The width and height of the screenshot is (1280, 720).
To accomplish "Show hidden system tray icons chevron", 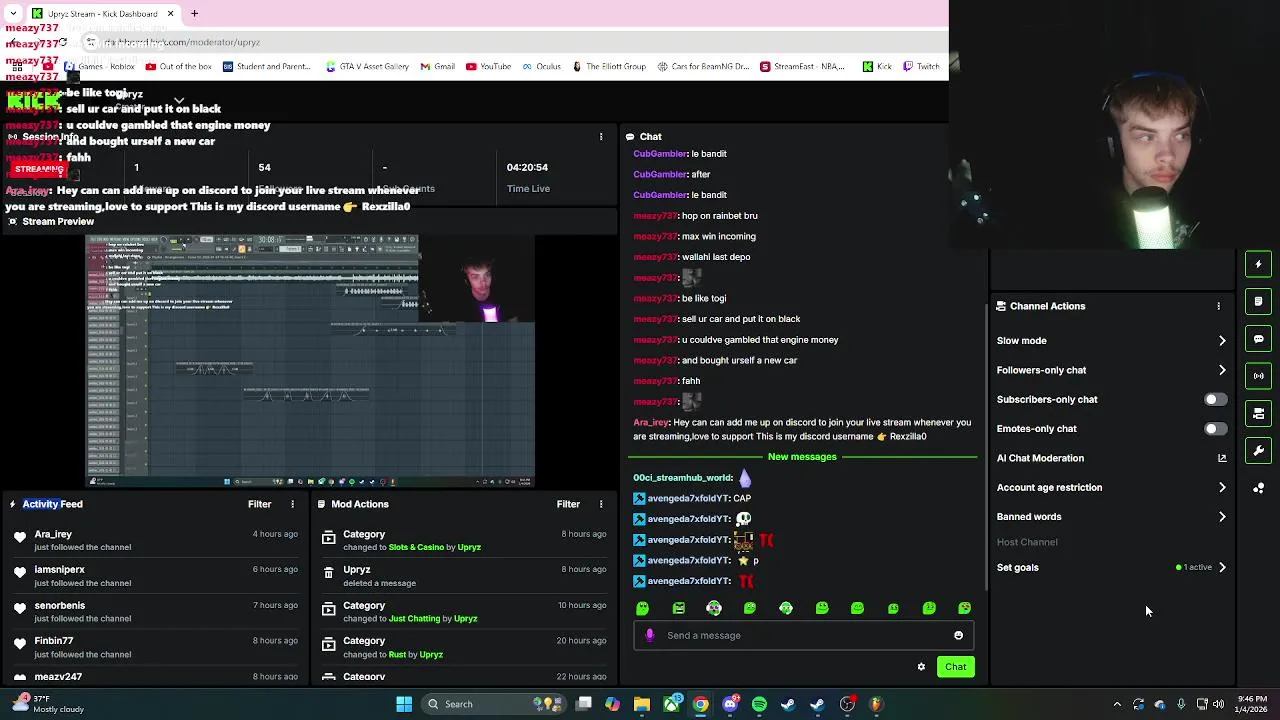I will [x=1117, y=704].
